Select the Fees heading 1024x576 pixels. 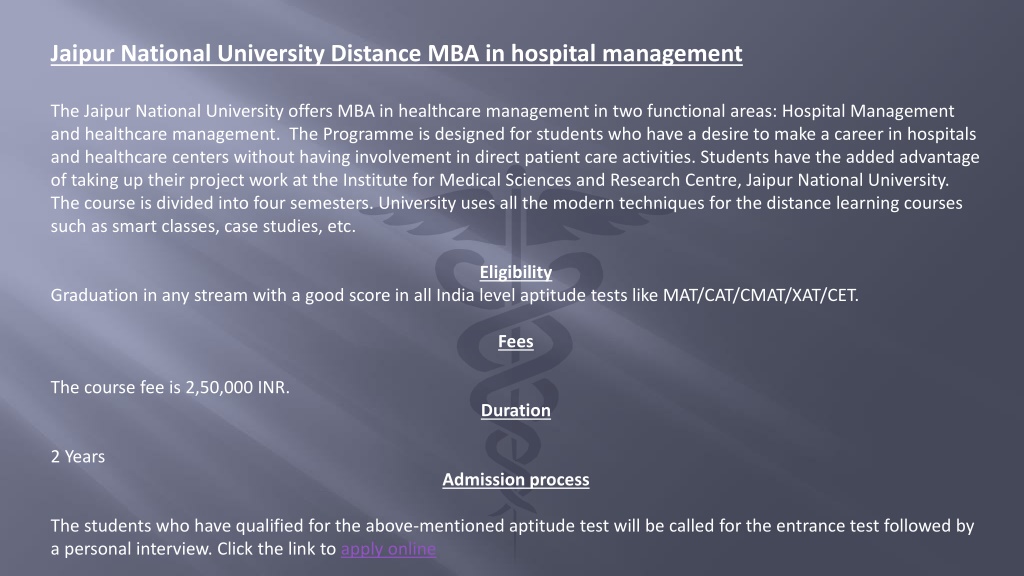click(x=515, y=341)
